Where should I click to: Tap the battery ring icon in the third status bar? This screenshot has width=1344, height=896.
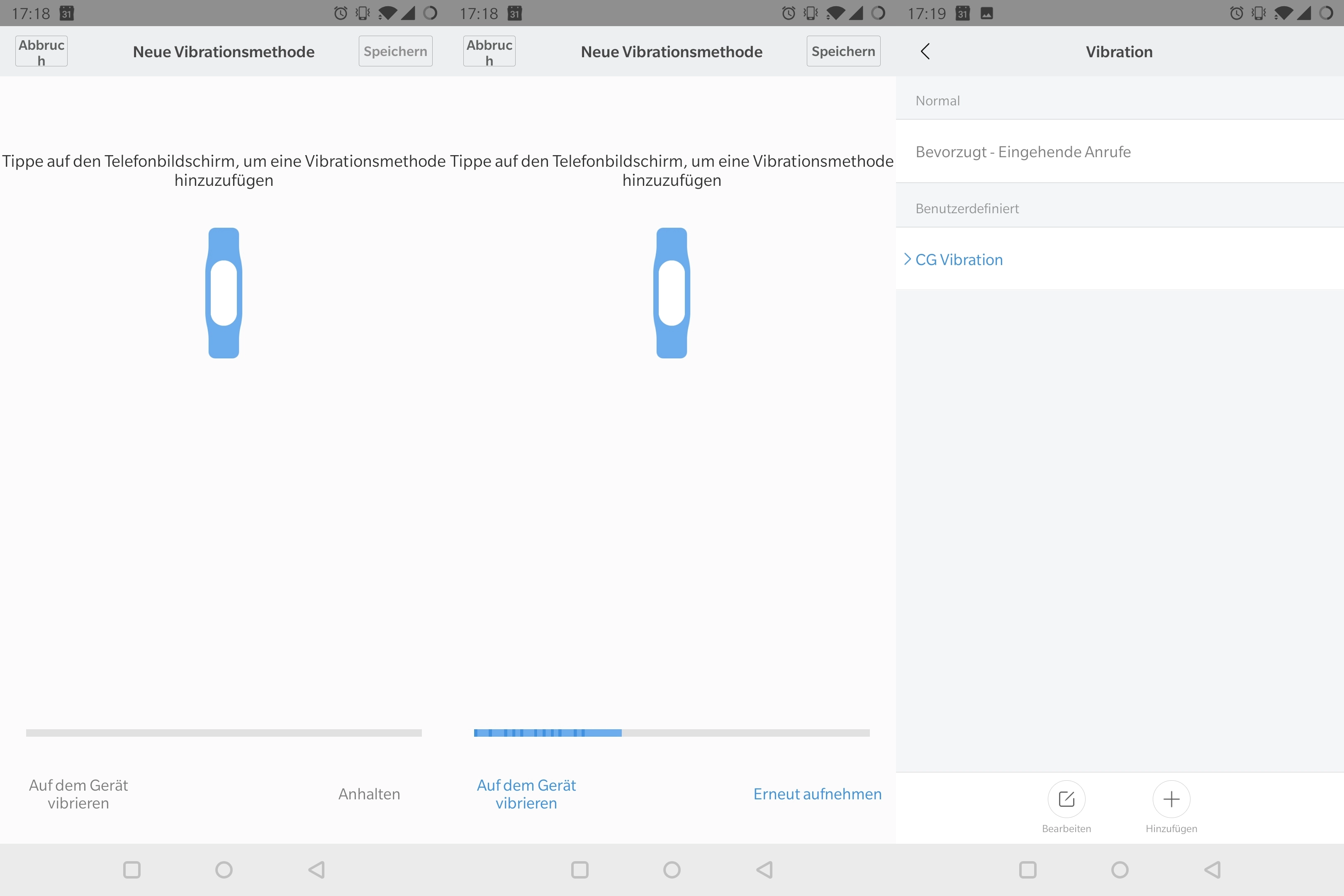tap(1326, 13)
